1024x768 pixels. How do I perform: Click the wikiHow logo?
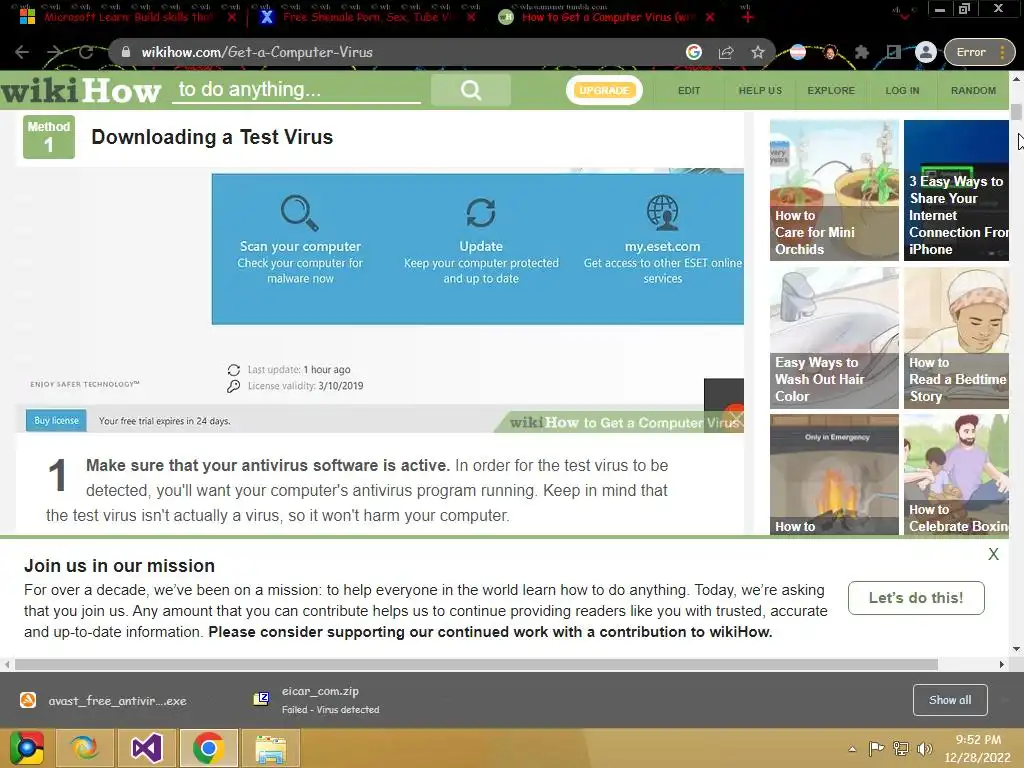(x=80, y=91)
